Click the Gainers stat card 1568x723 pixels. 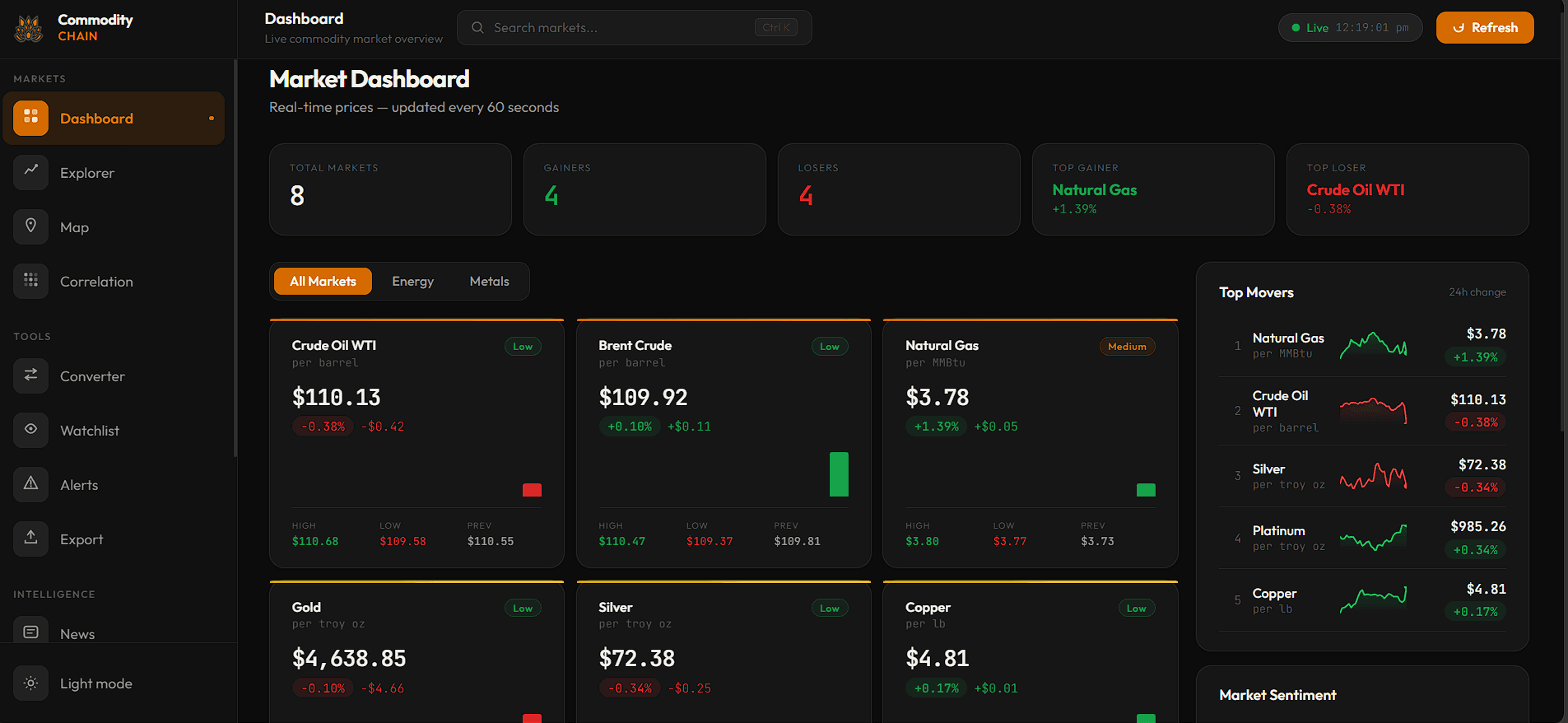(x=644, y=189)
